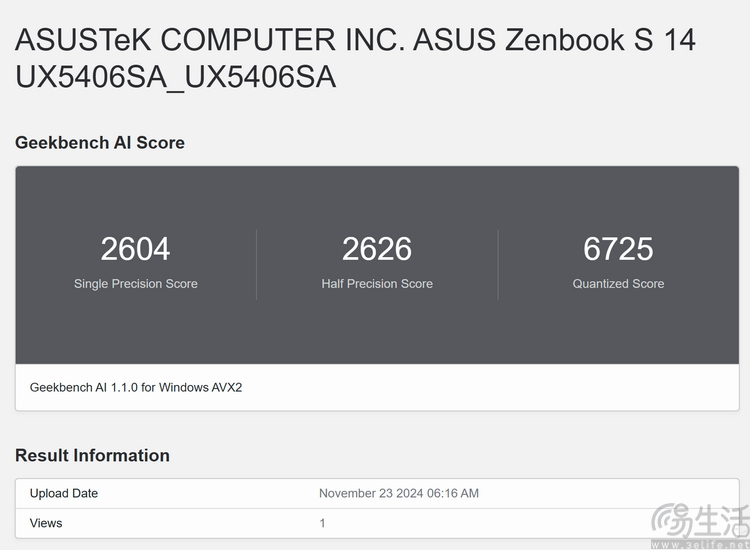Click the 2626 half precision score value
The height and width of the screenshot is (550, 750).
[x=377, y=249]
